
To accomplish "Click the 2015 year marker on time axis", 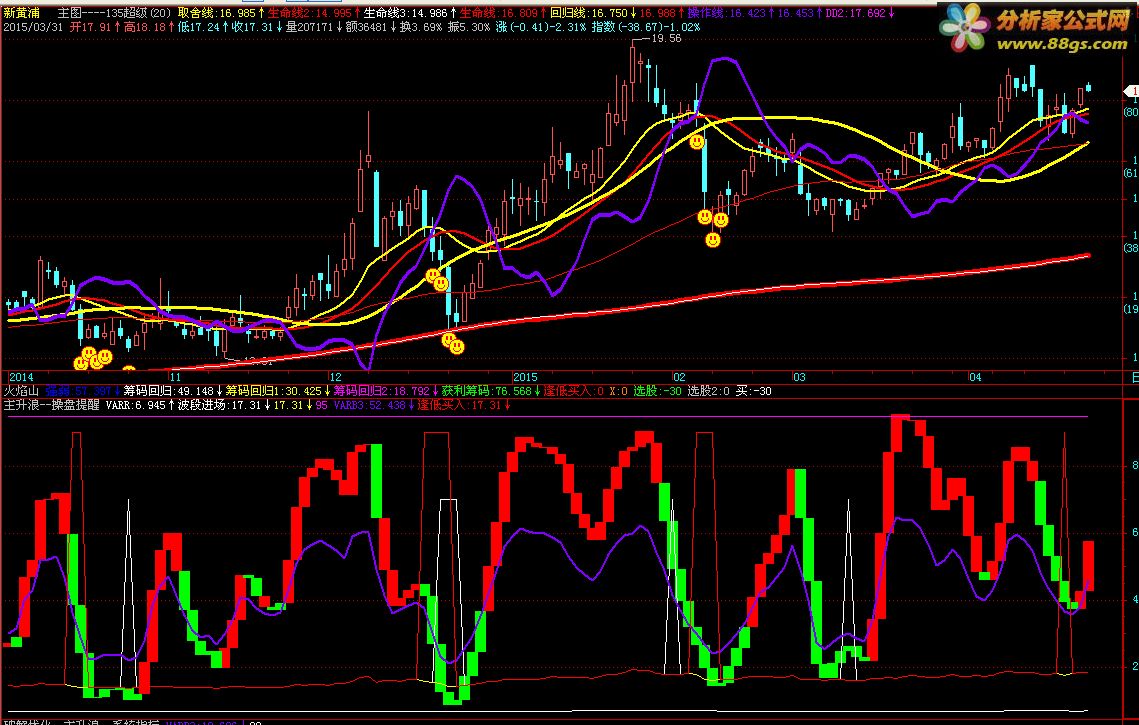I will coord(525,377).
